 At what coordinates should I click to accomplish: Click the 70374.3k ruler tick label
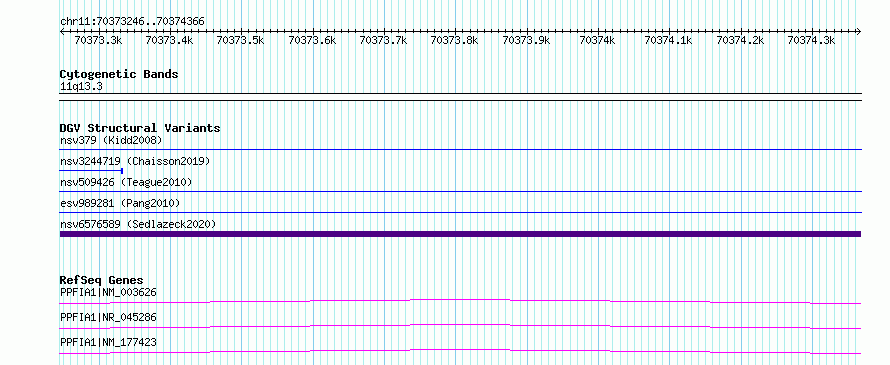[x=811, y=40]
